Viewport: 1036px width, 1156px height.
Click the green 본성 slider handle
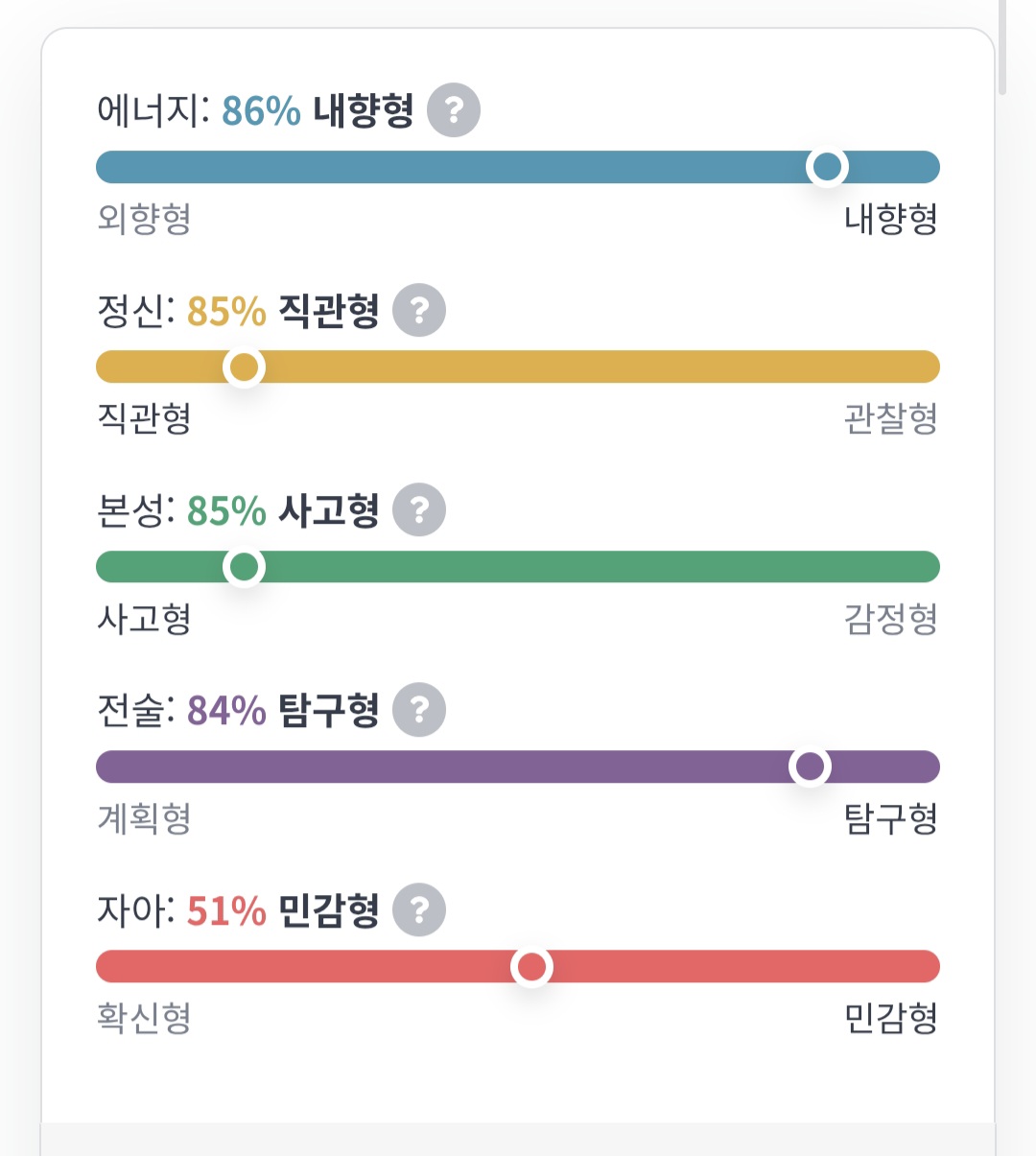pos(244,567)
